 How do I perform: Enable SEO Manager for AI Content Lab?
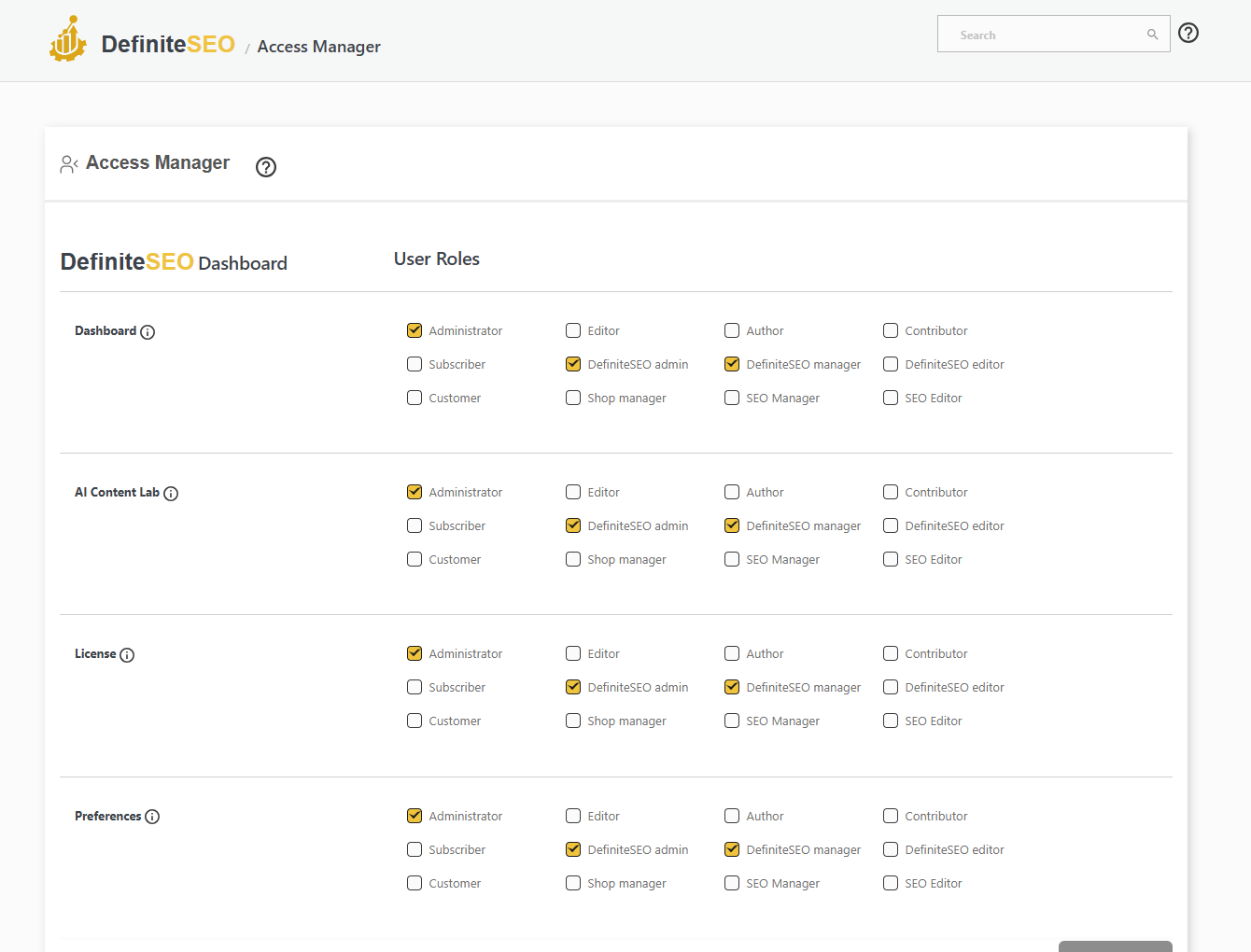(732, 559)
